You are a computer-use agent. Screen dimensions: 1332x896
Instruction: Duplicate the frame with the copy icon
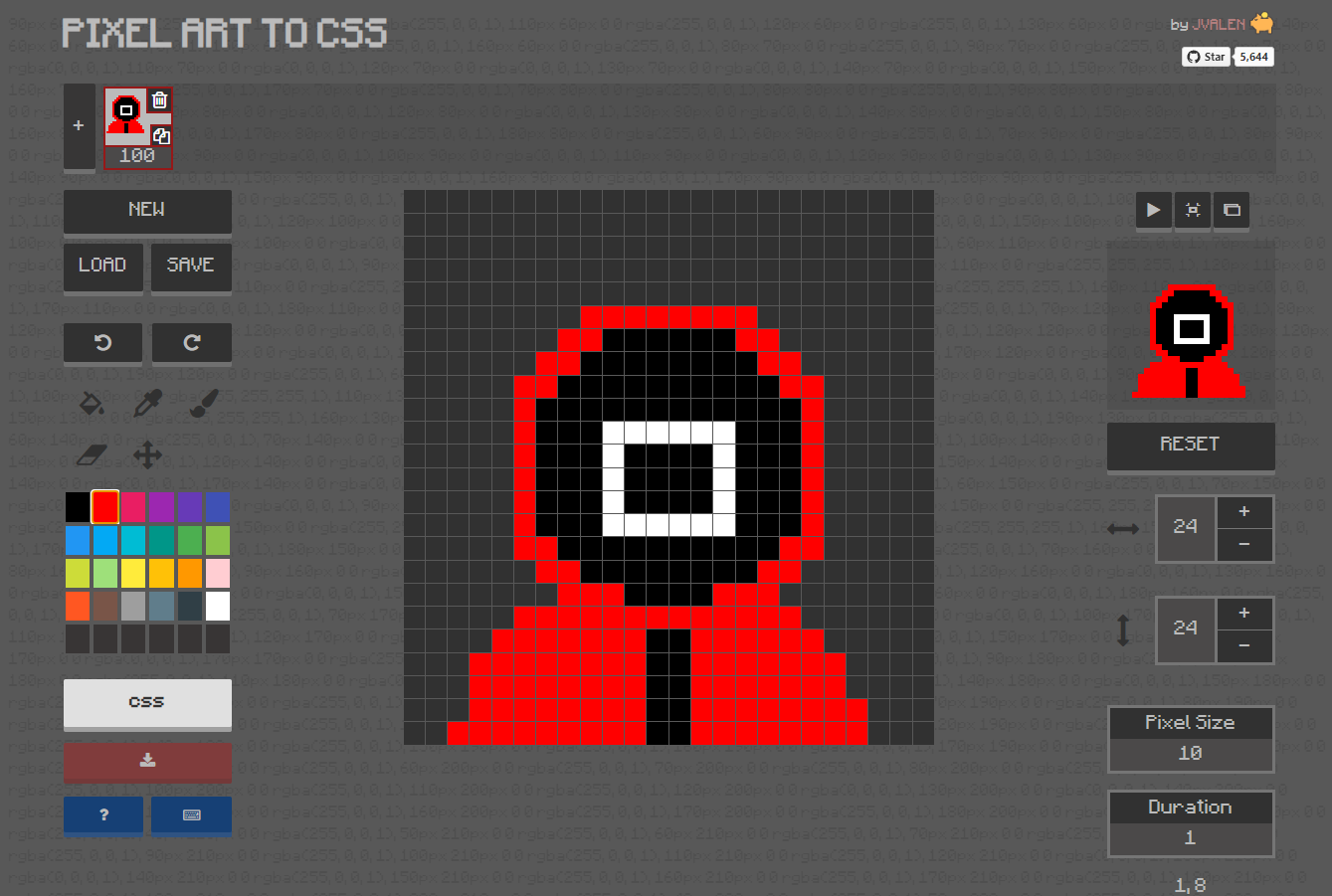tap(161, 135)
